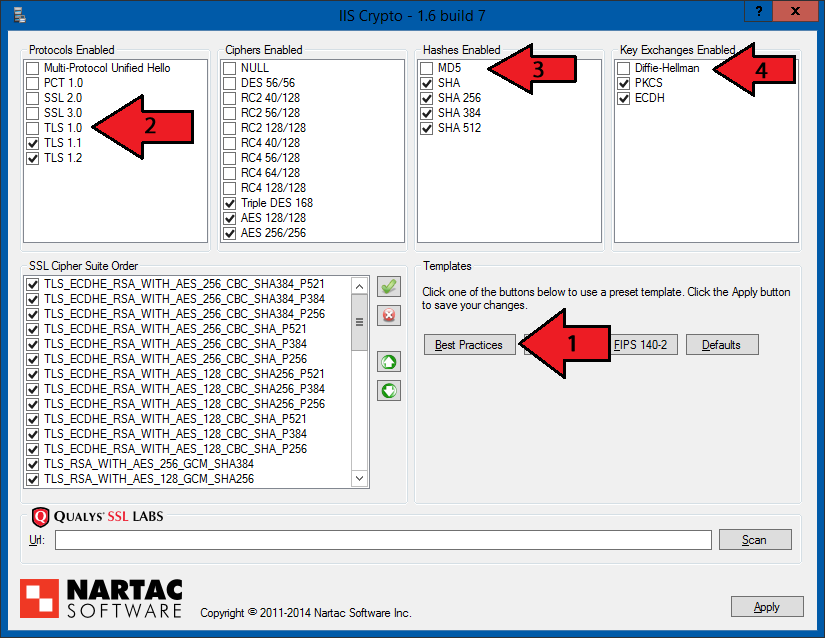825x638 pixels.
Task: Click the Url input field
Action: 383,540
